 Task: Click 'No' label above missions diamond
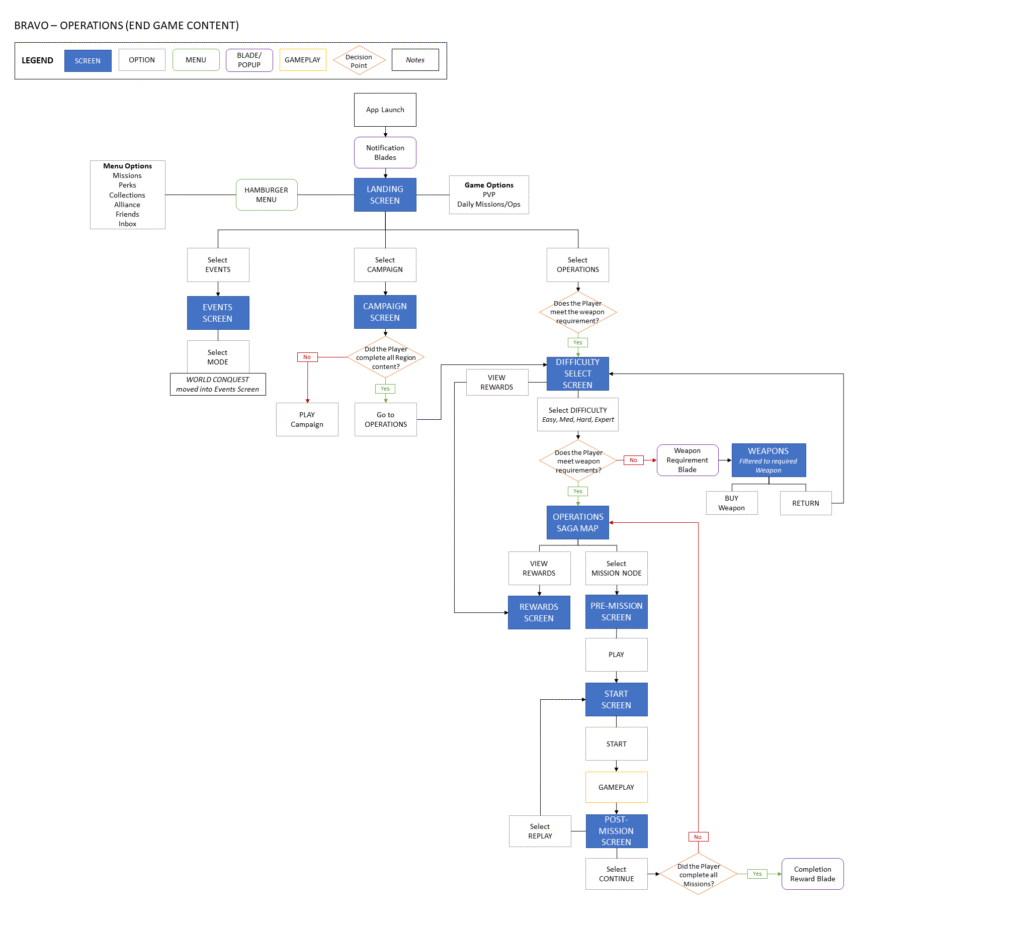click(698, 837)
